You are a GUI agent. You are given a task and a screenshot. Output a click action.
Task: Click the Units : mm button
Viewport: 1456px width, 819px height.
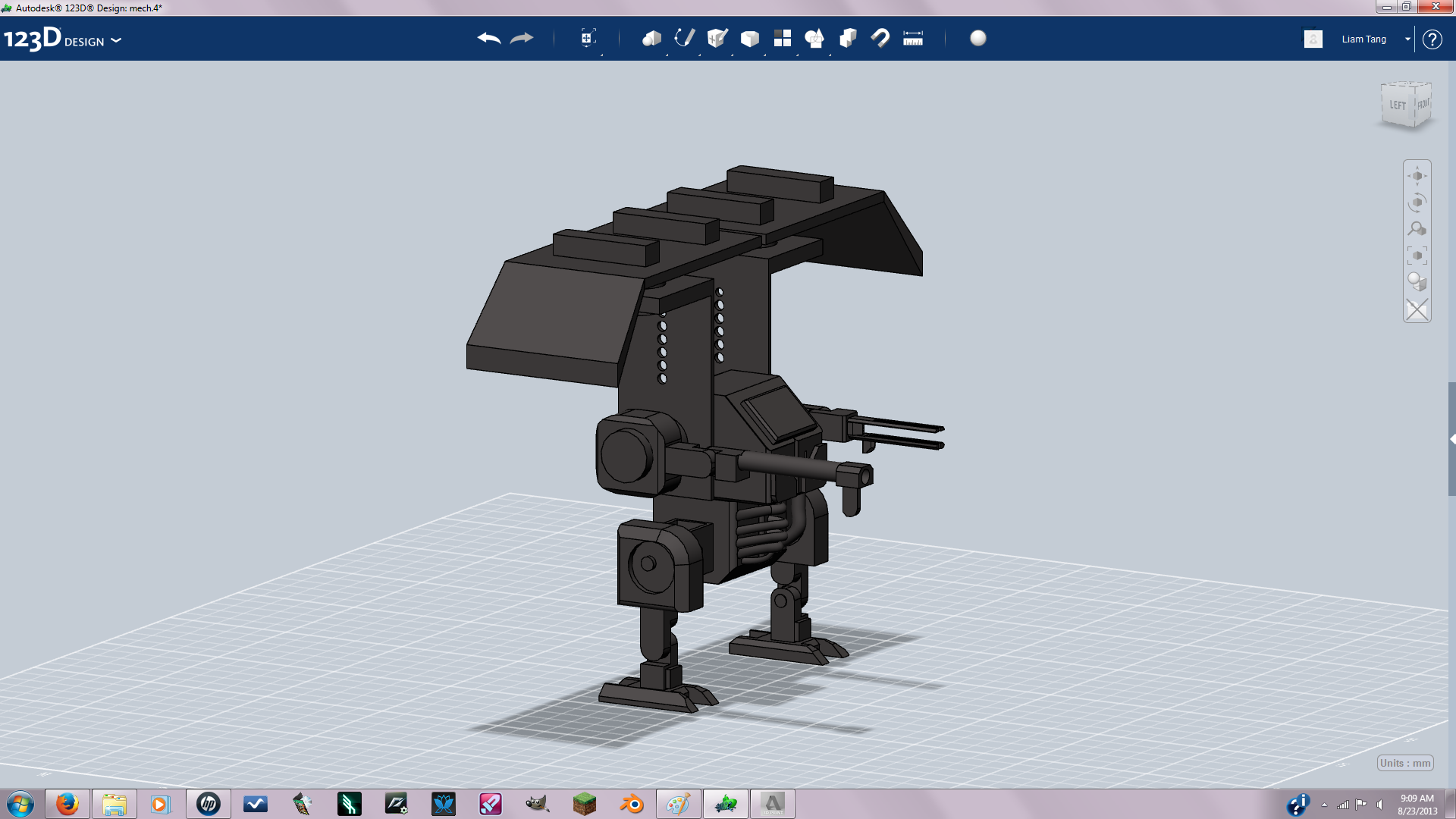click(x=1405, y=763)
